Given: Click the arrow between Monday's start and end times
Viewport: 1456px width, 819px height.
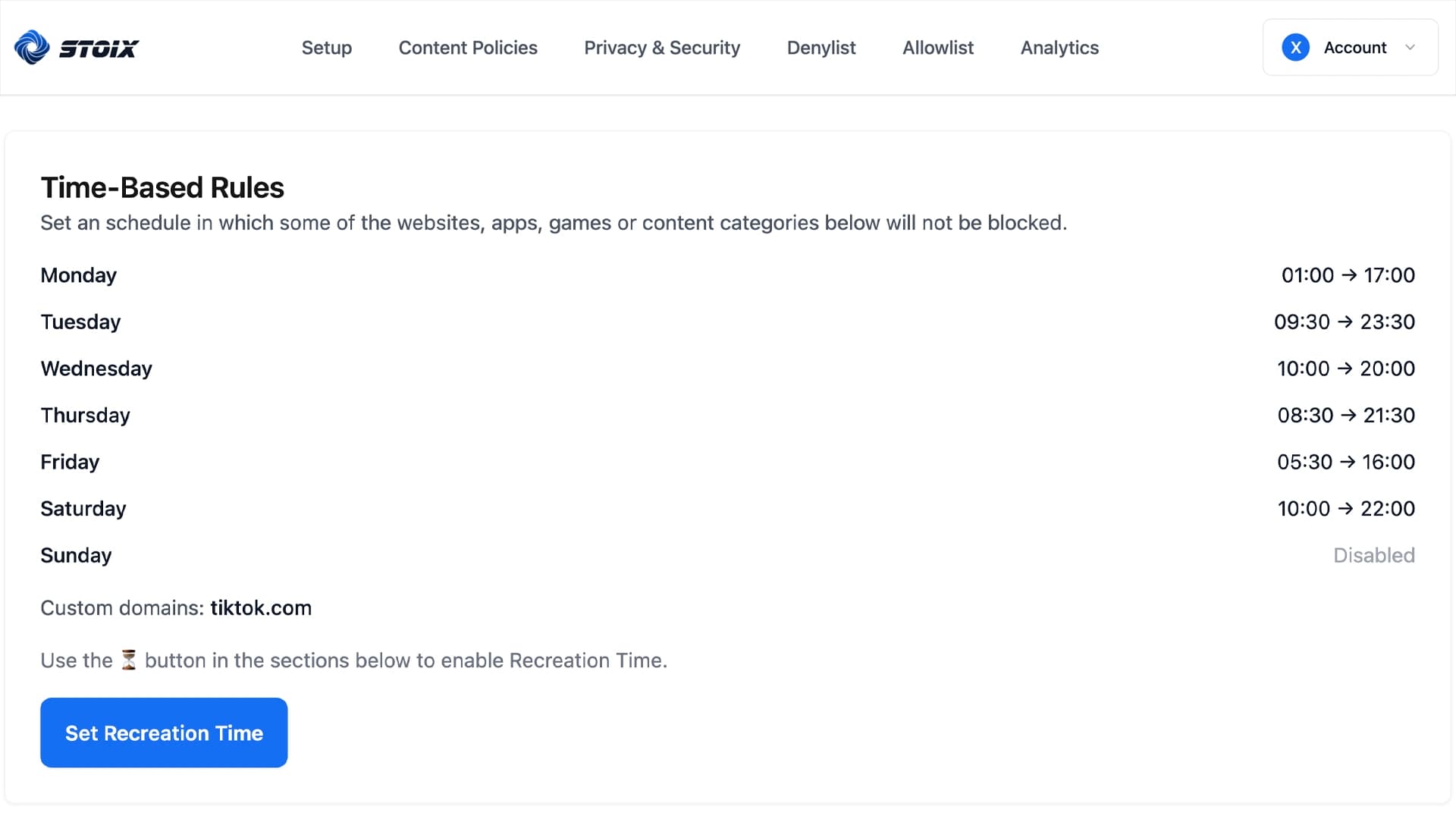Looking at the screenshot, I should (1348, 275).
